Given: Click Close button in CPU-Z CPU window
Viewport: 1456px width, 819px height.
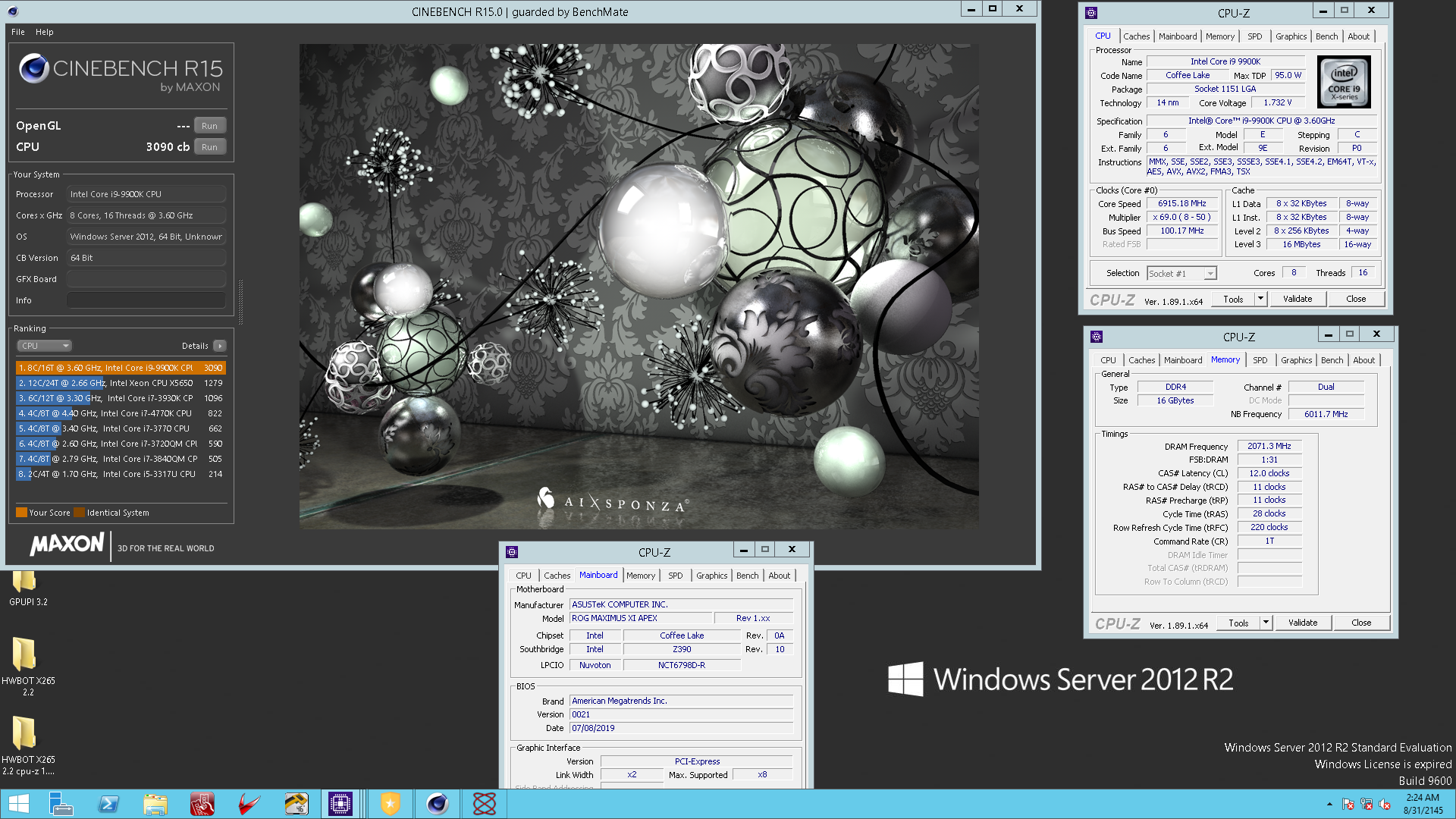Looking at the screenshot, I should pyautogui.click(x=1356, y=299).
